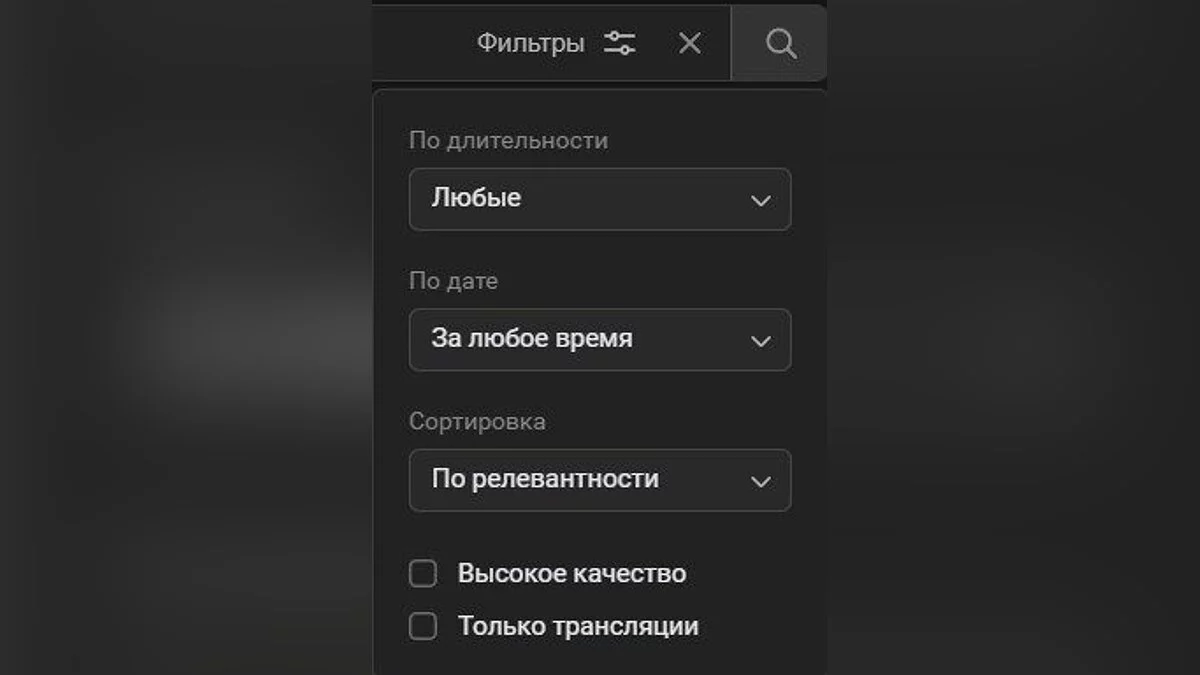Enable the Высокое качество checkbox
Viewport: 1200px width, 675px height.
tap(423, 574)
